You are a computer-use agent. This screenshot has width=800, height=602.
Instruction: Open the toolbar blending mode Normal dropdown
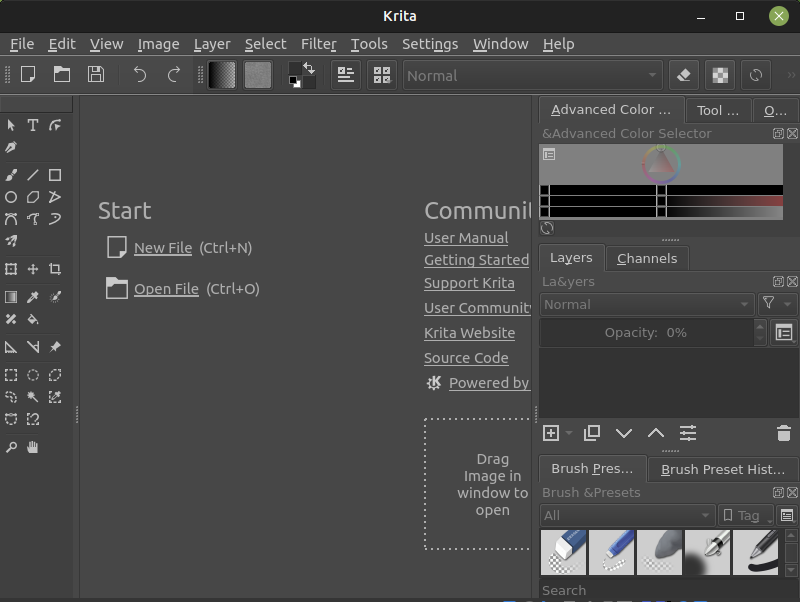click(x=533, y=76)
